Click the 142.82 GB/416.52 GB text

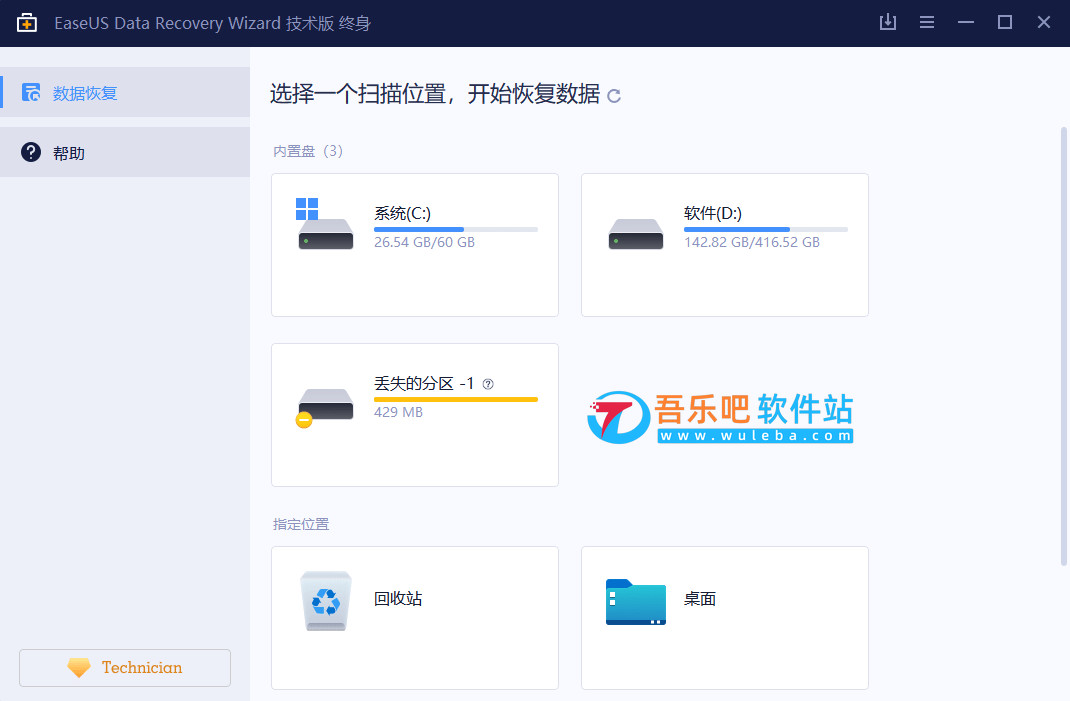752,242
